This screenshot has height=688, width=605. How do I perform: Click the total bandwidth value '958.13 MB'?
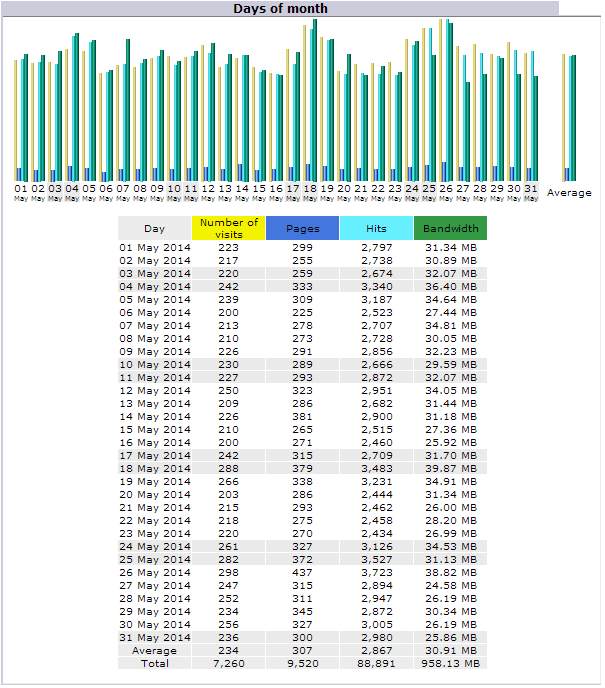coord(450,663)
